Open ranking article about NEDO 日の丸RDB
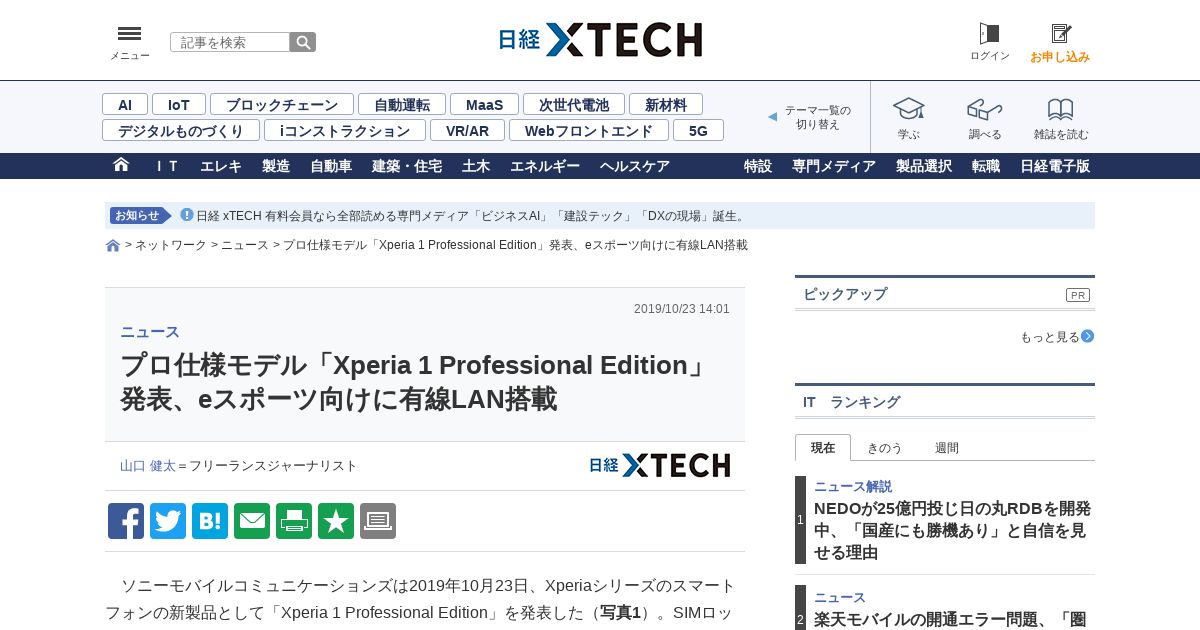This screenshot has width=1200, height=630. 952,530
